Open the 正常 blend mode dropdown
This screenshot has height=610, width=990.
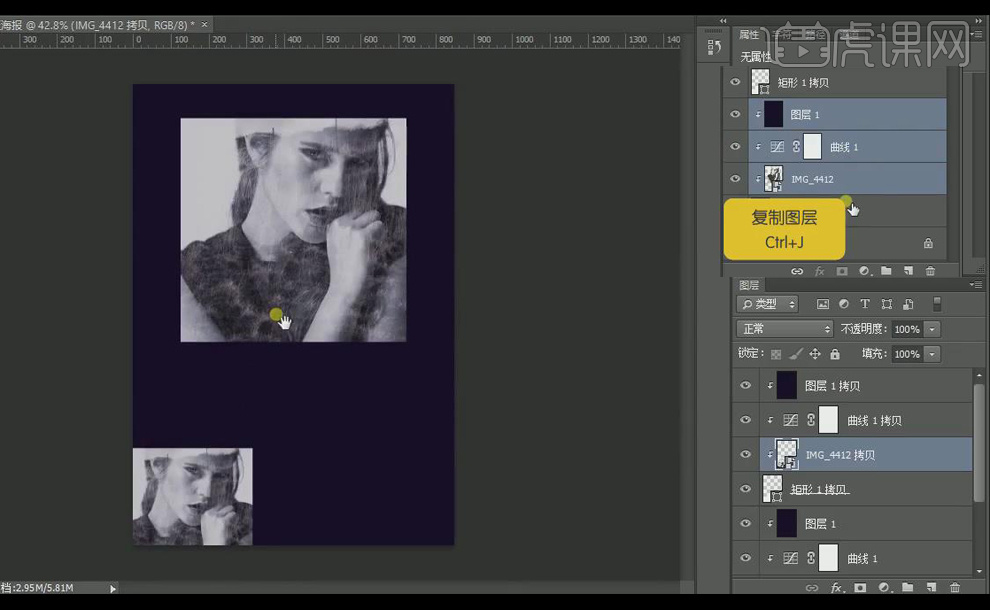[x=785, y=329]
